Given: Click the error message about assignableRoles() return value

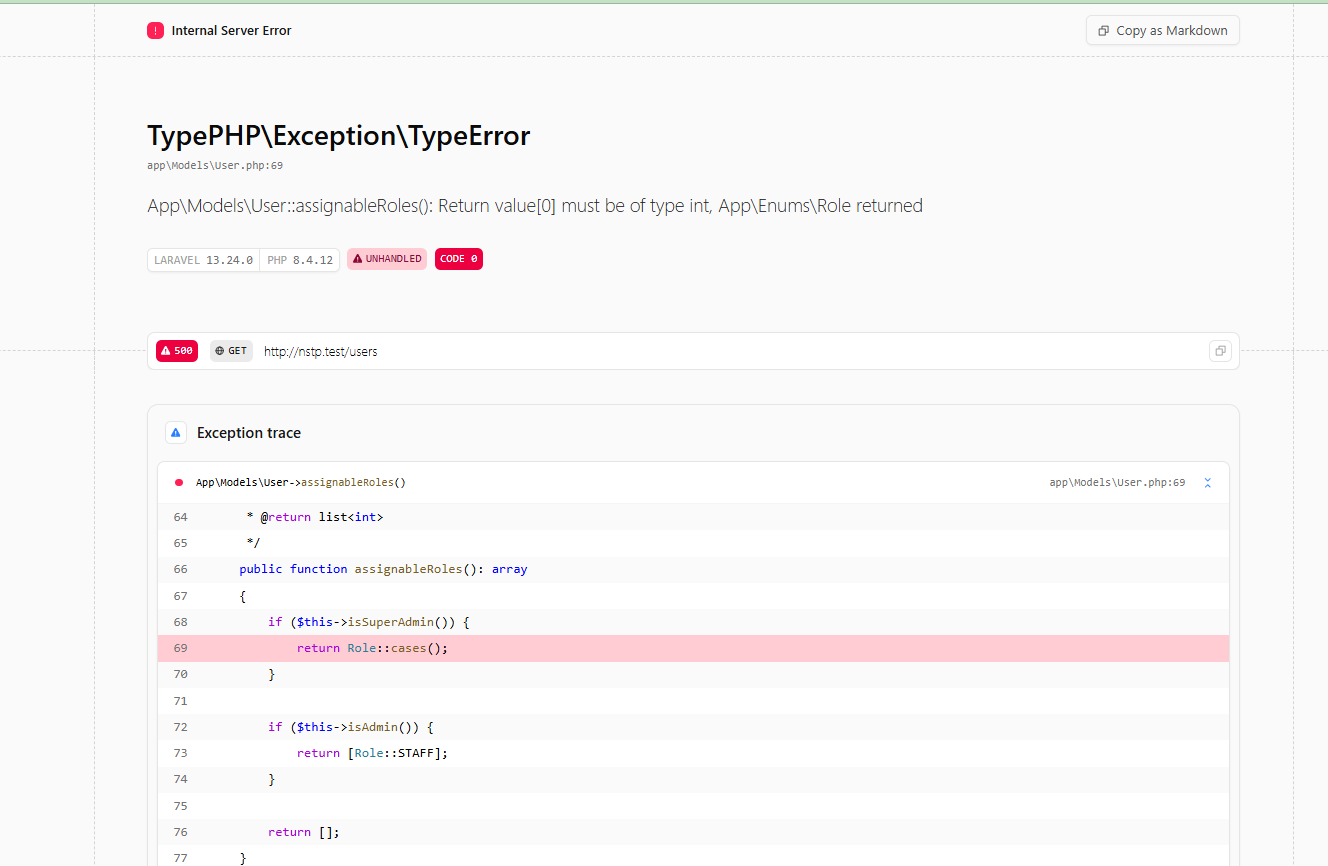Looking at the screenshot, I should tap(535, 206).
